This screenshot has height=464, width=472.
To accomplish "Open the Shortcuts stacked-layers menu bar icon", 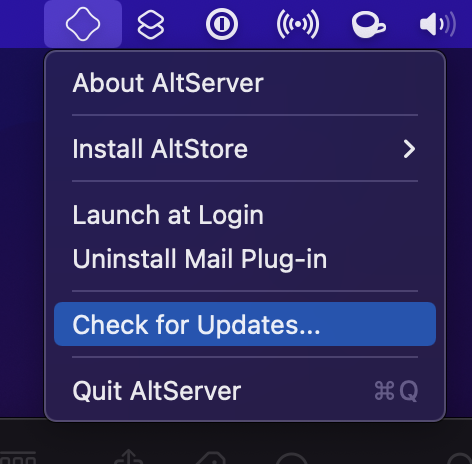I will click(151, 24).
